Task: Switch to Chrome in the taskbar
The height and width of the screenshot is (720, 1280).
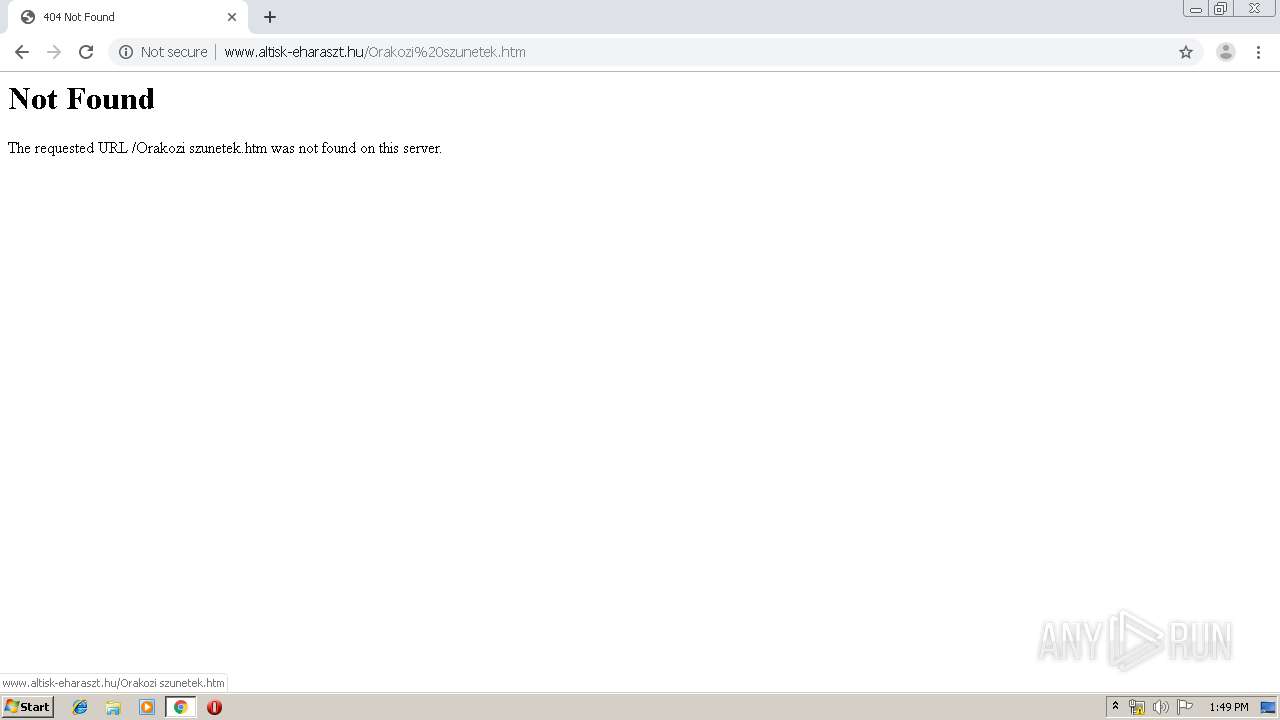Action: click(x=181, y=707)
